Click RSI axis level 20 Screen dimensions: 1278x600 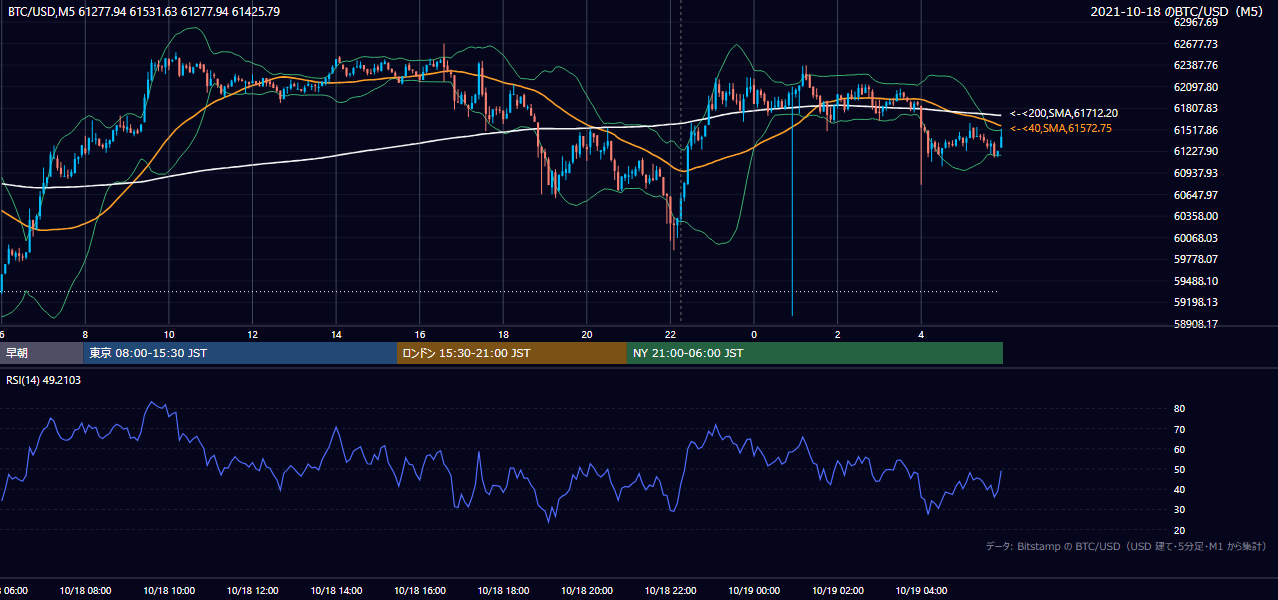point(1180,530)
